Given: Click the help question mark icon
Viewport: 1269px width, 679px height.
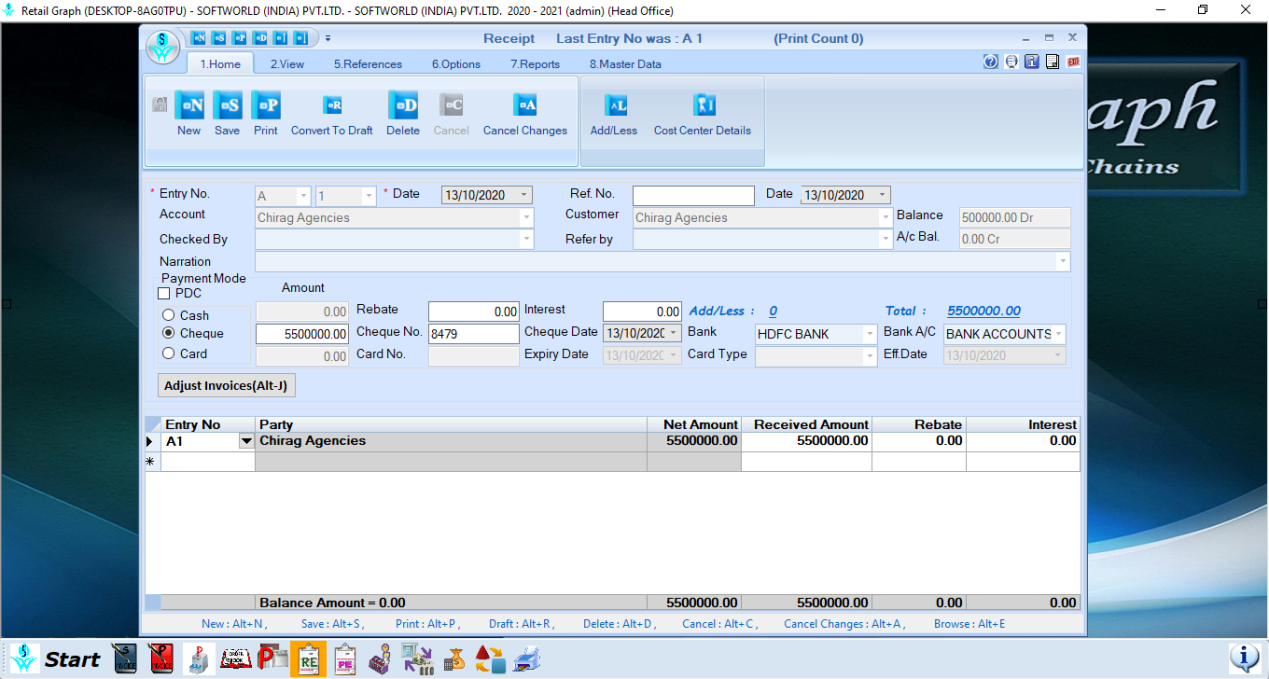Looking at the screenshot, I should pos(991,62).
